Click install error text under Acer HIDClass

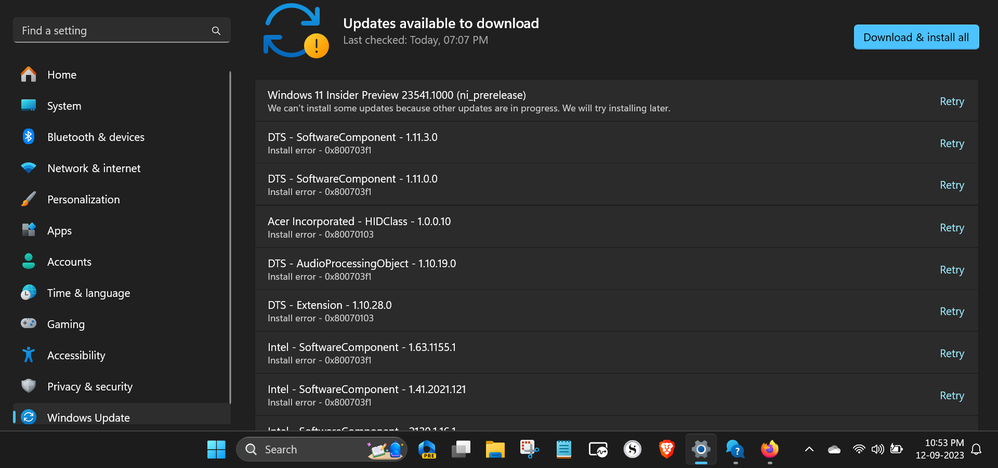(x=320, y=234)
